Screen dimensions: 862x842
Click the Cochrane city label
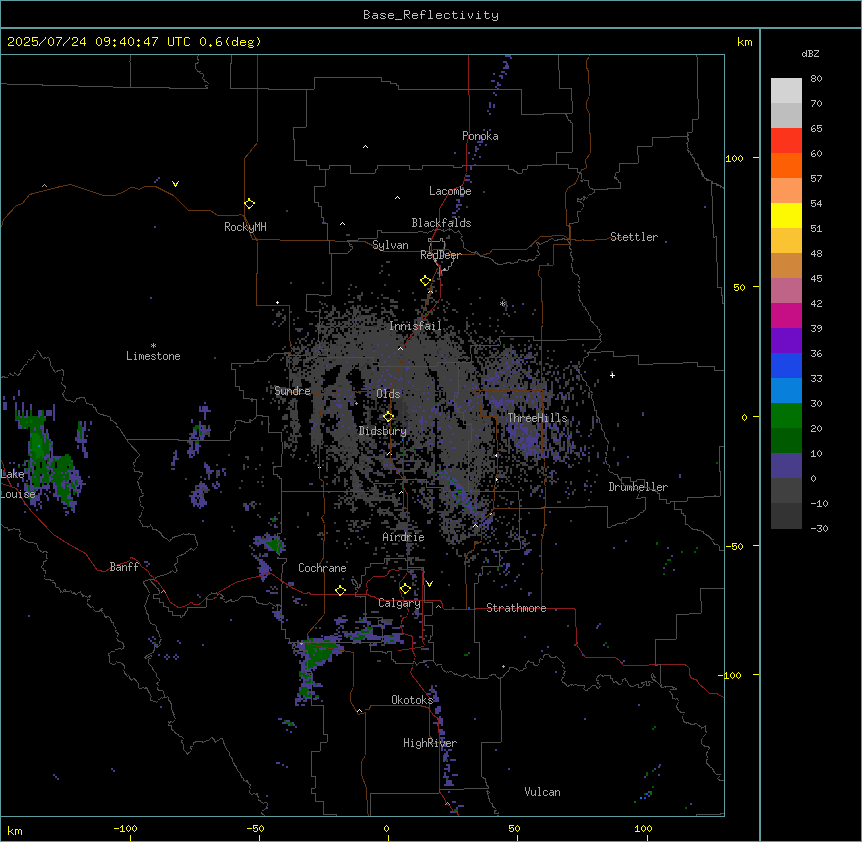click(322, 568)
